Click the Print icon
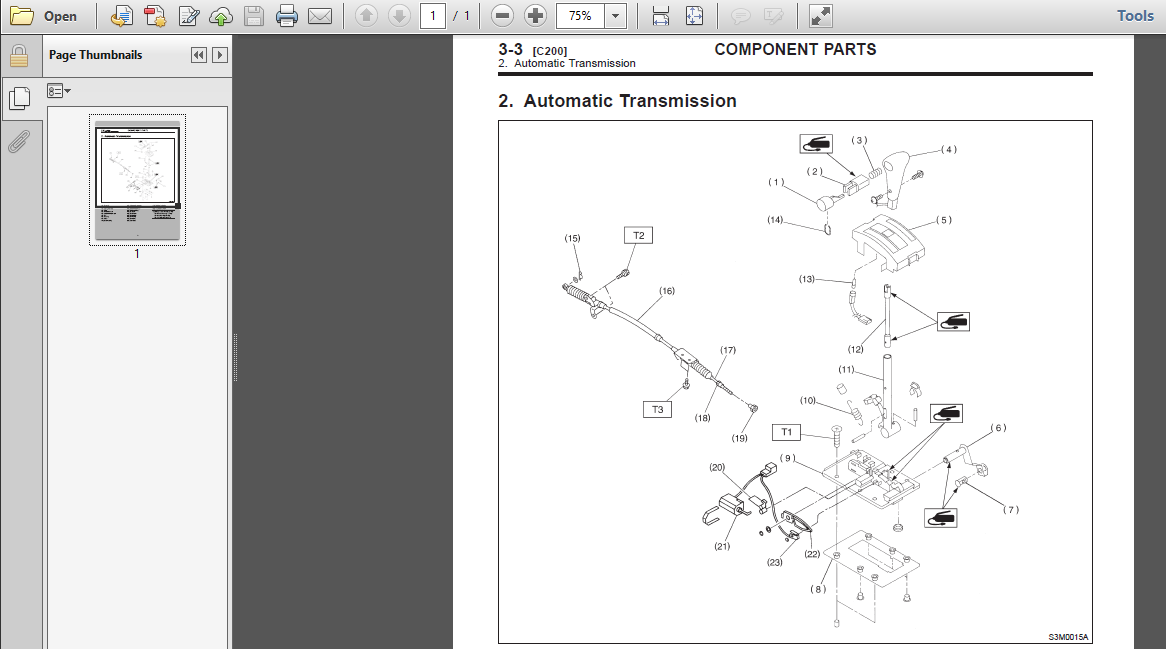The image size is (1166, 649). coord(287,16)
